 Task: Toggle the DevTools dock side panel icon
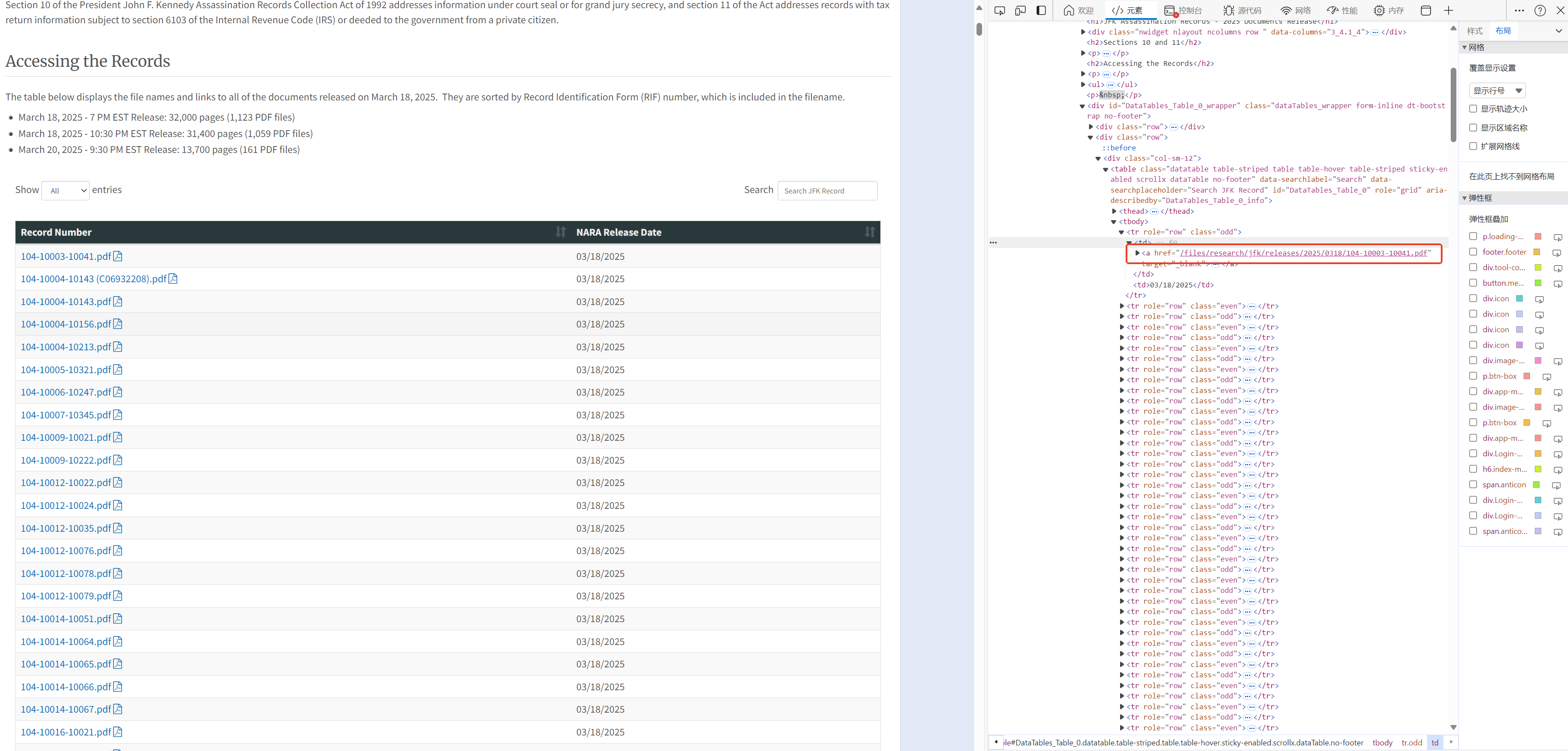1041,10
